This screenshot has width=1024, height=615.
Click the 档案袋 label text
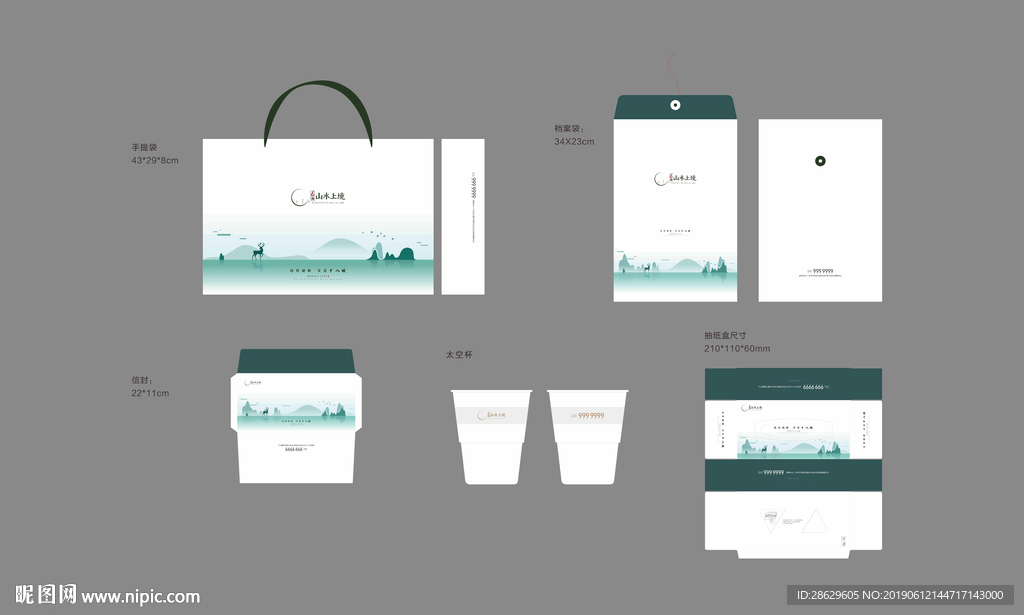point(569,129)
